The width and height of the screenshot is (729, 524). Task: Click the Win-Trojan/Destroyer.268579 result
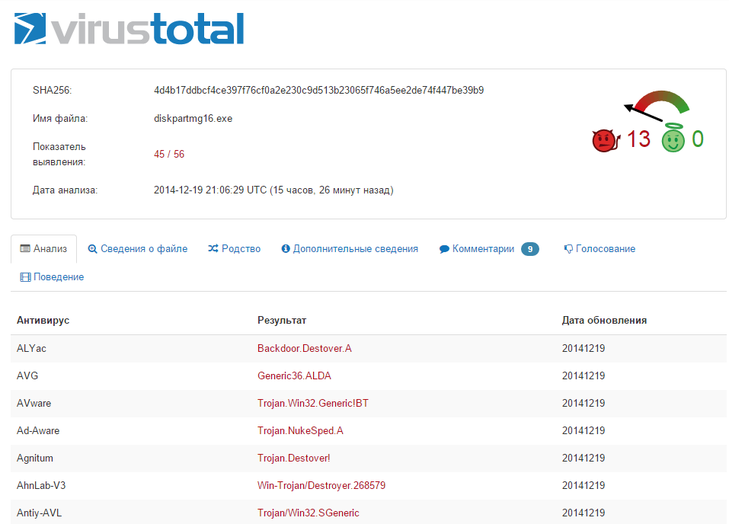click(321, 485)
